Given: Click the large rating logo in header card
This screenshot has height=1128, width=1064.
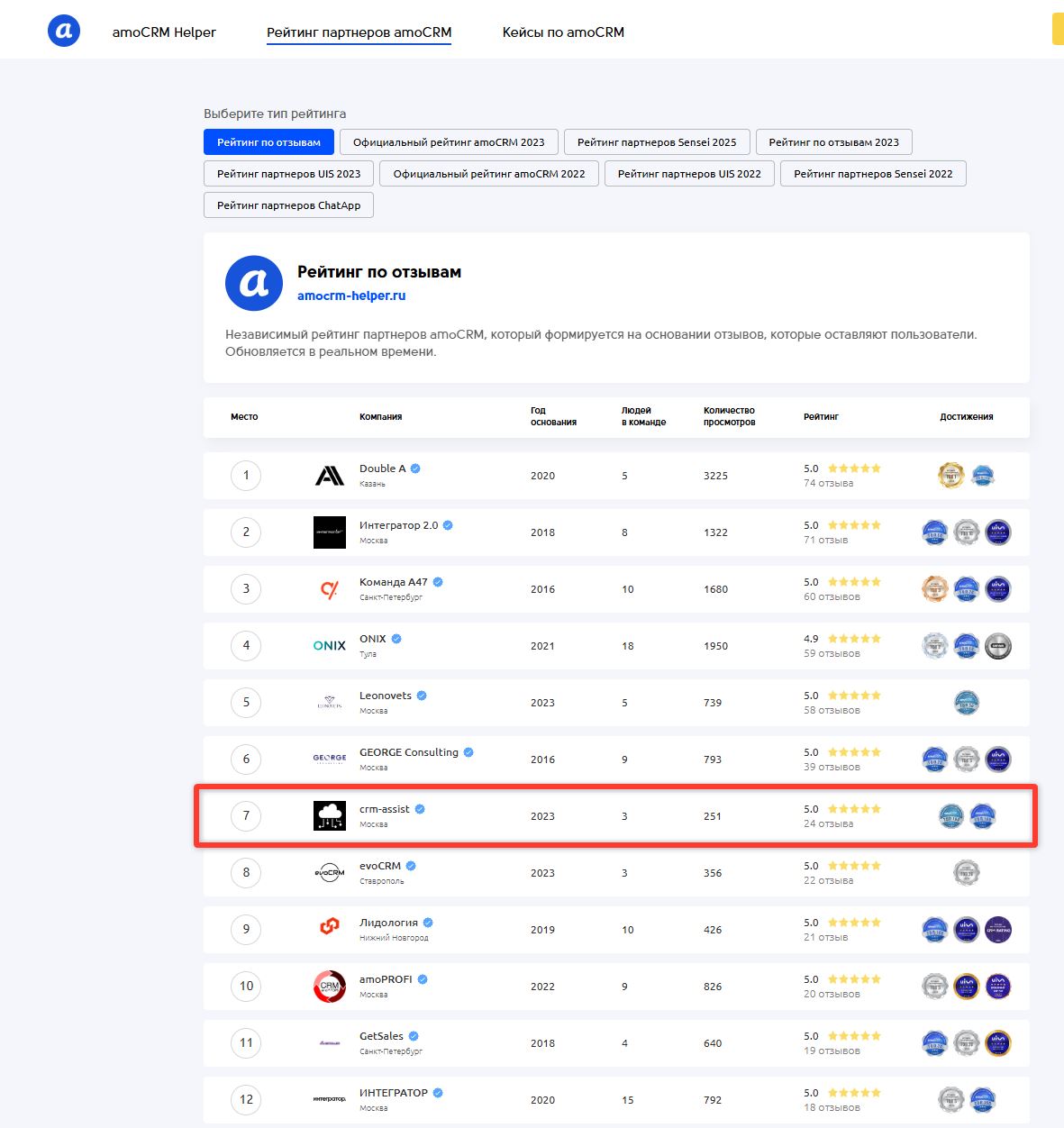Looking at the screenshot, I should (253, 284).
